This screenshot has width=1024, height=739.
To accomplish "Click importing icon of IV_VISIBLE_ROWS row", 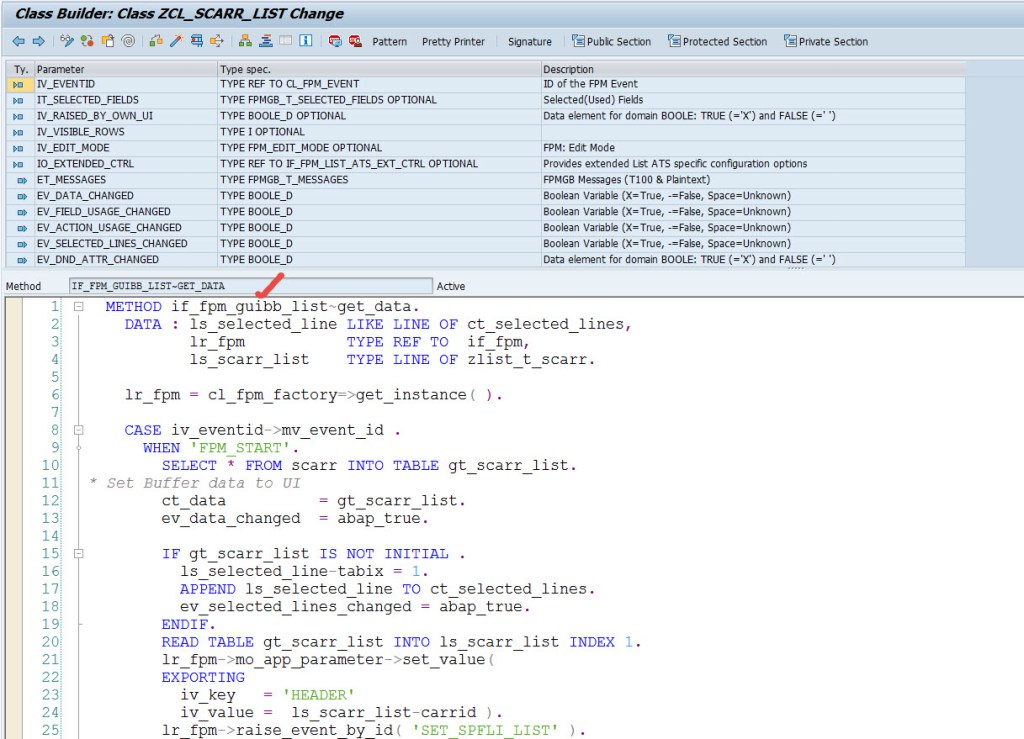I will (x=18, y=132).
